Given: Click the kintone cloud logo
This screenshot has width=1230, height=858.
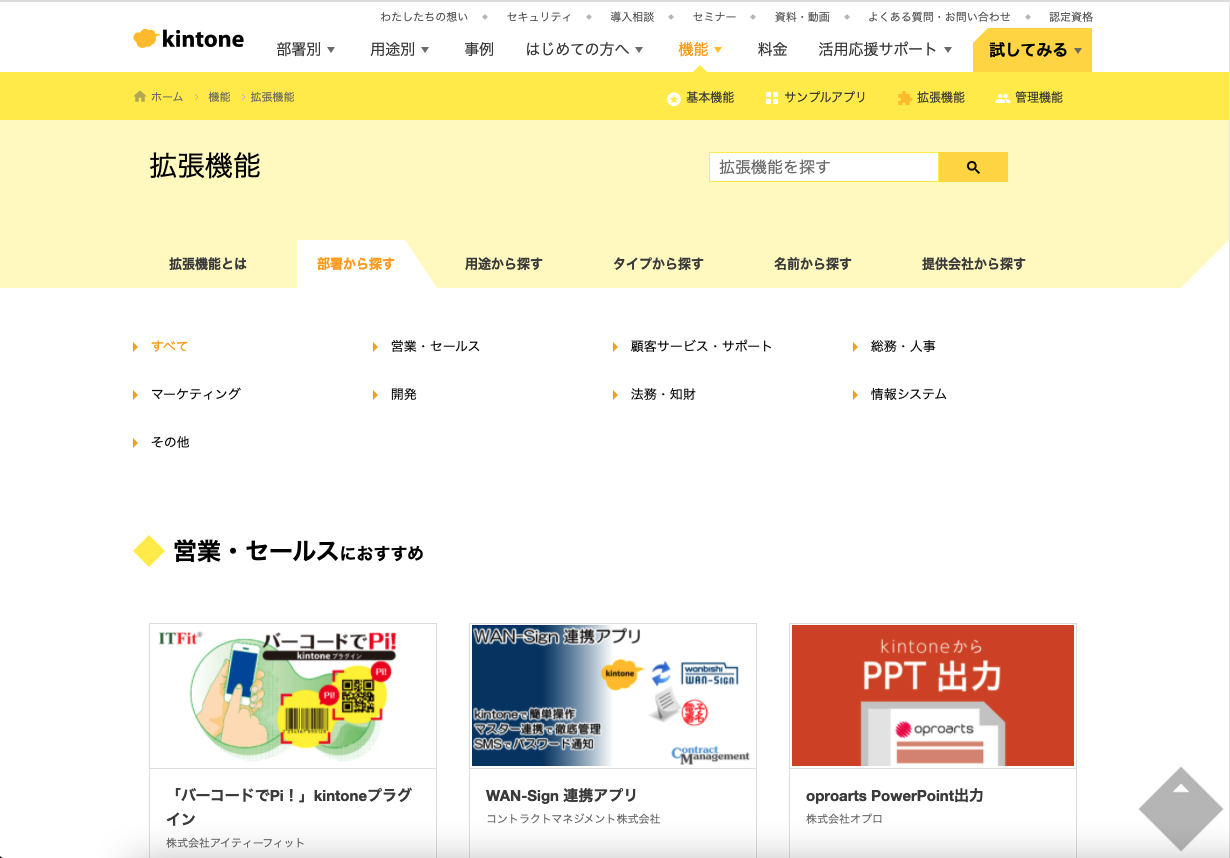Looking at the screenshot, I should (x=146, y=39).
